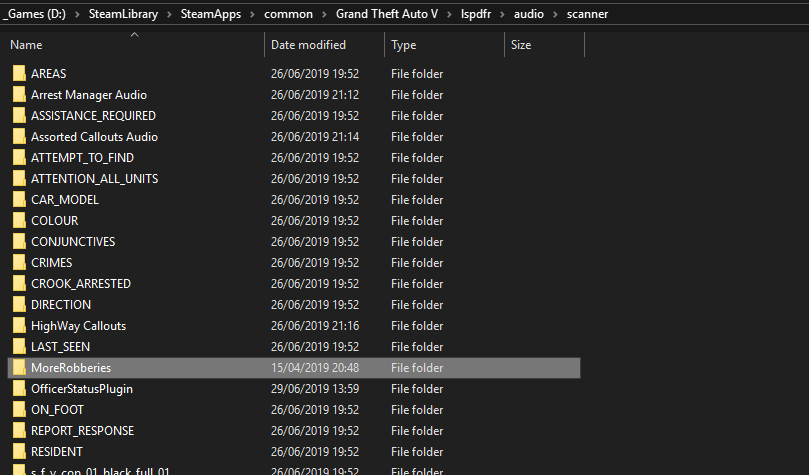Screen dimensions: 809x475
Task: Click File folder type in HighWay Callouts row
Action: 417,326
